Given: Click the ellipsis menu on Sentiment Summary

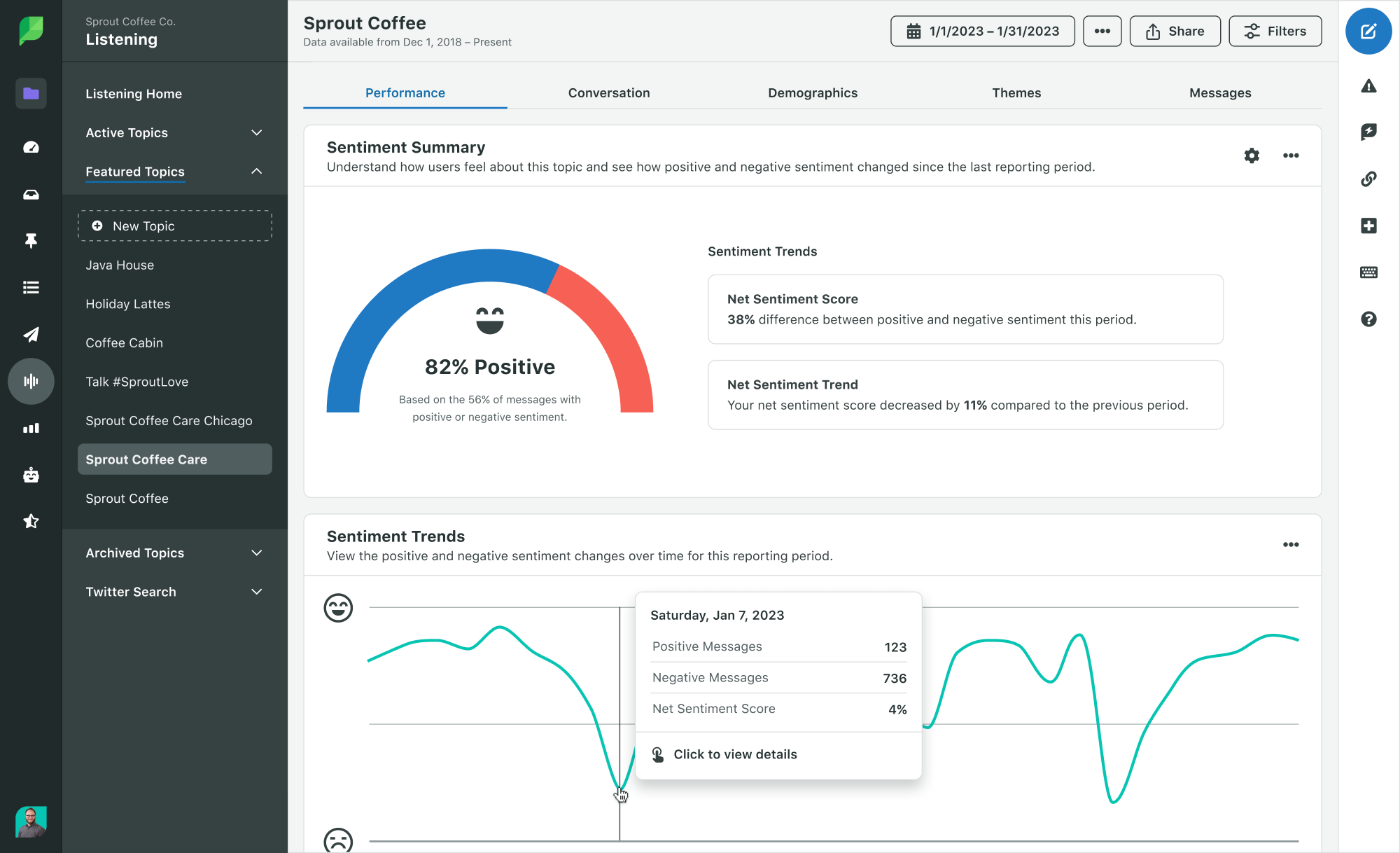Looking at the screenshot, I should [x=1291, y=155].
